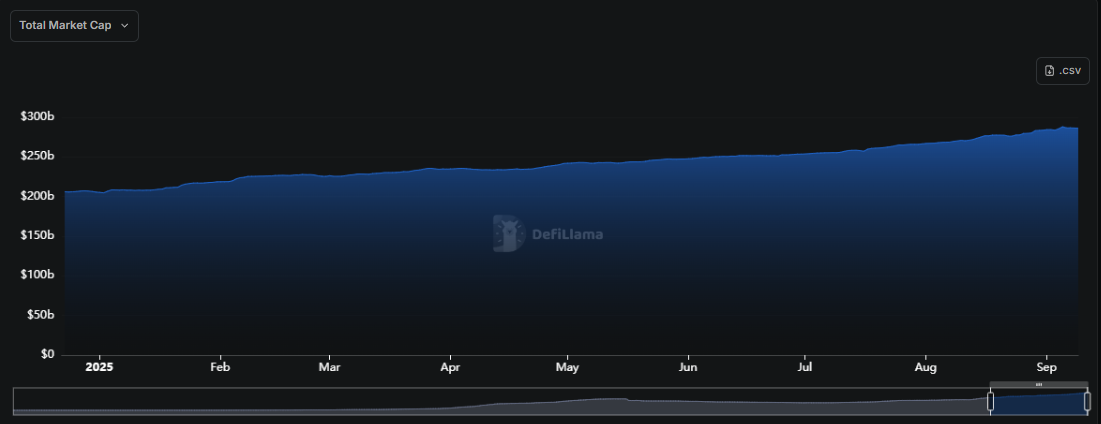This screenshot has height=424, width=1101.
Task: Click the $200b y-axis label
Action: click(38, 196)
